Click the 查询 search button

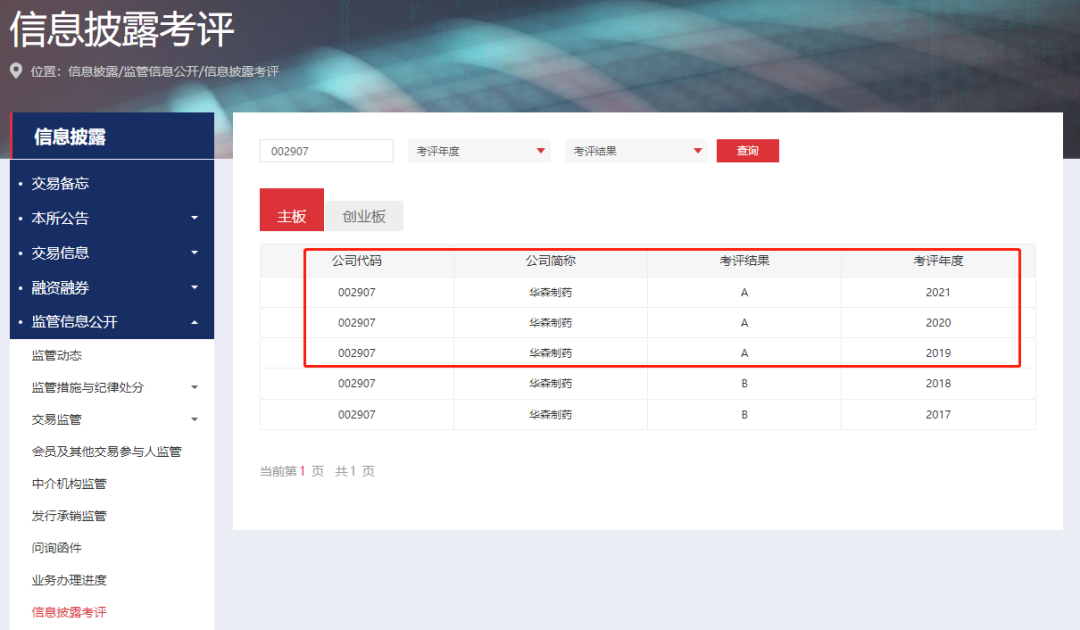click(747, 151)
